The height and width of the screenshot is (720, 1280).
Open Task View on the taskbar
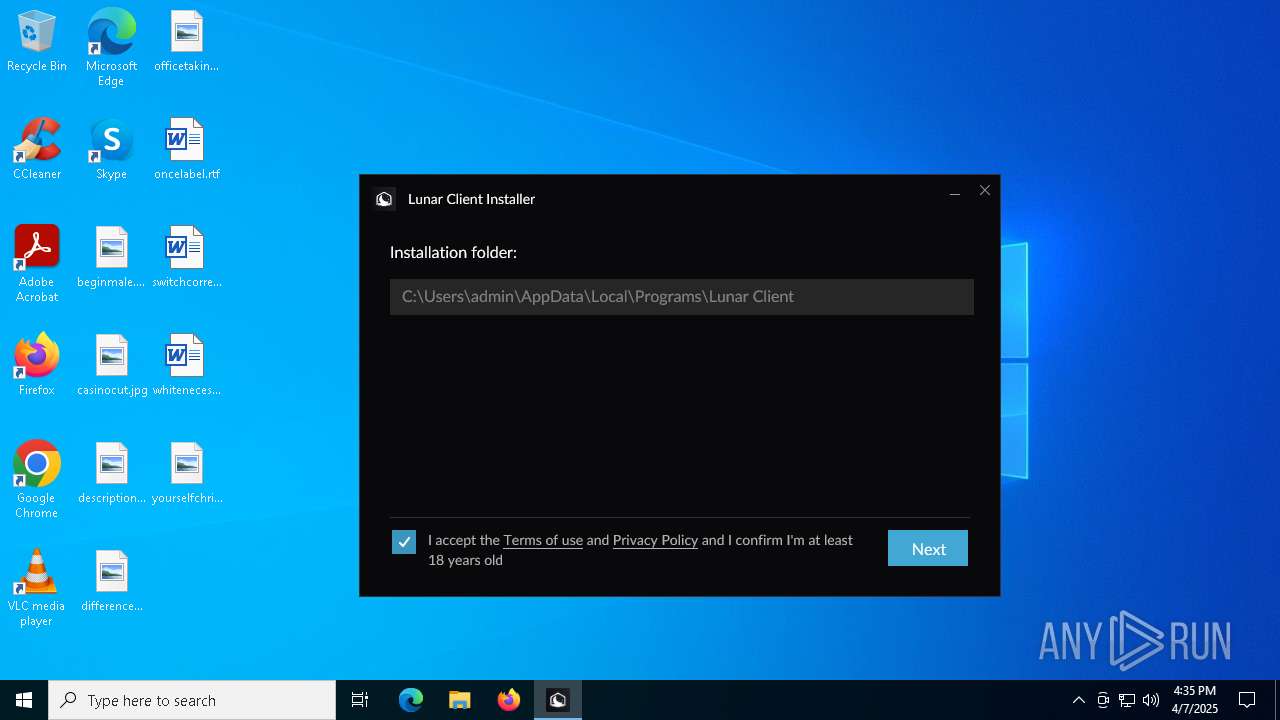360,700
